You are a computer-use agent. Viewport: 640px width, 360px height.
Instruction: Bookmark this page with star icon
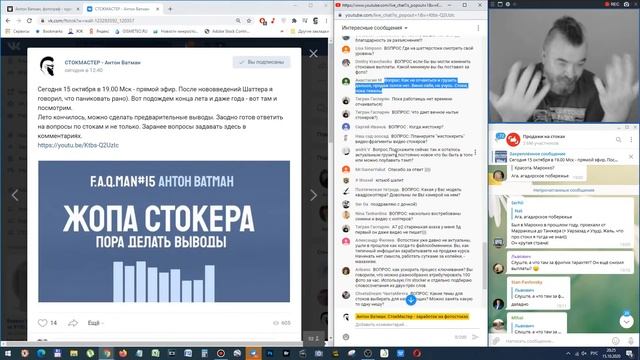click(249, 20)
